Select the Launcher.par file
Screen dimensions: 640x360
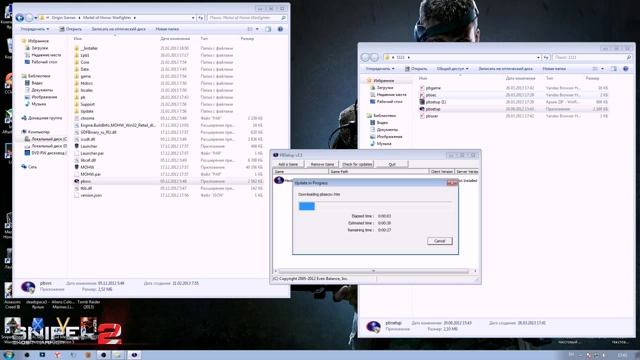click(89, 153)
